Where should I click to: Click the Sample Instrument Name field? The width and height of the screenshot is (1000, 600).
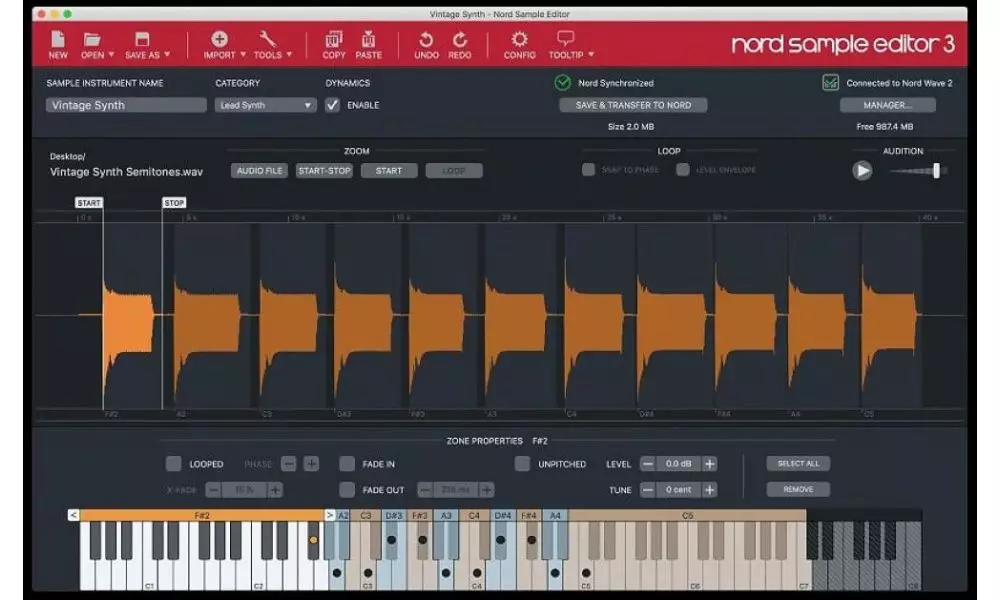(x=126, y=105)
